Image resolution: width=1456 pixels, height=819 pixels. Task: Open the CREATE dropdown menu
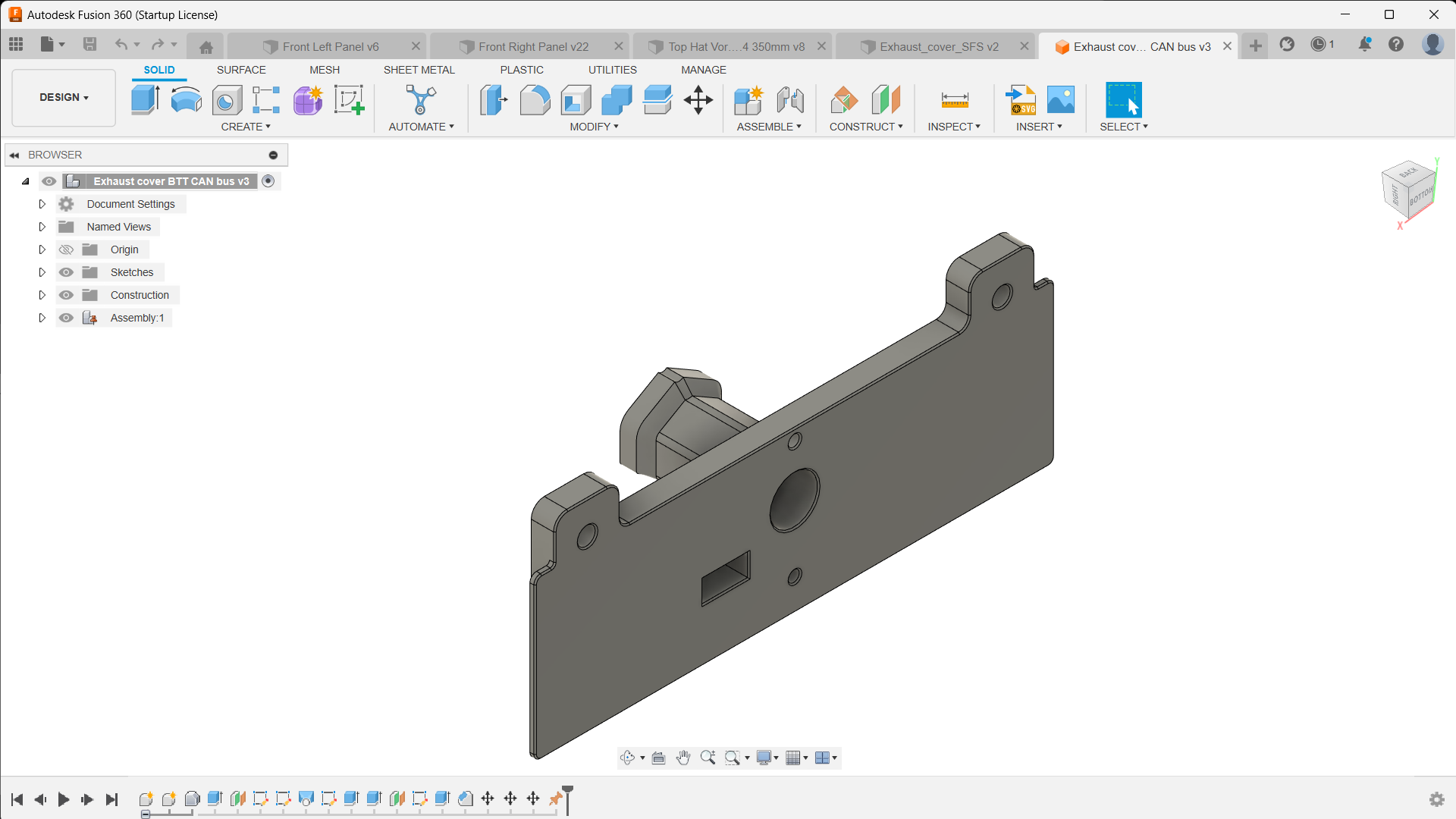coord(246,127)
